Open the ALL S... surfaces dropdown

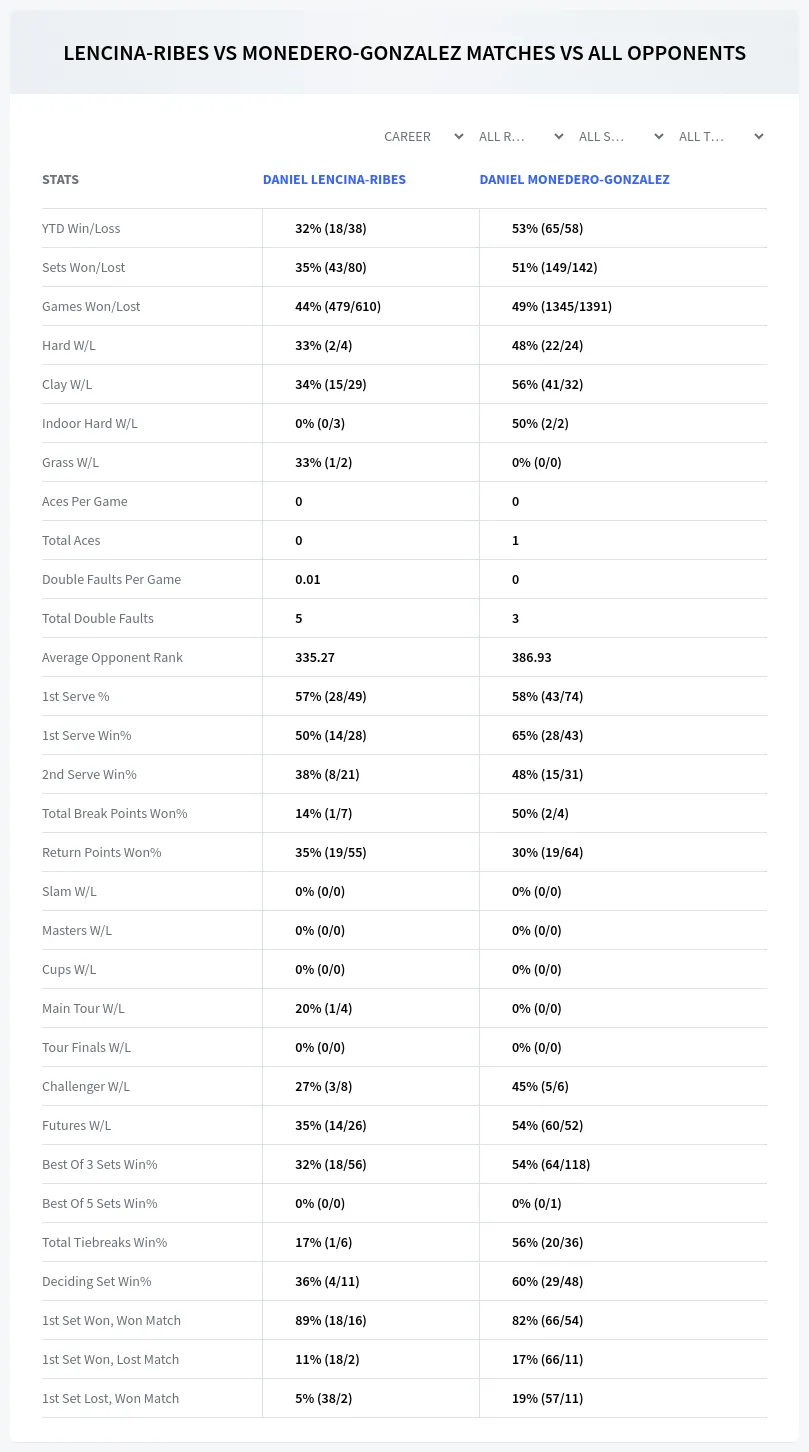(x=621, y=136)
